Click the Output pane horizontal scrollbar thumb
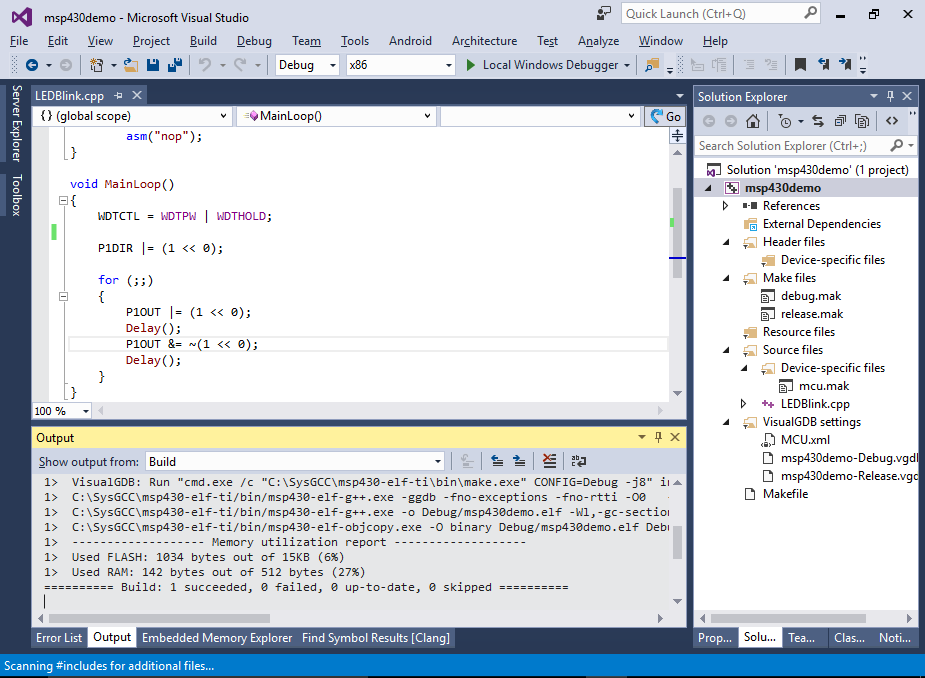The height and width of the screenshot is (678, 925). (159, 618)
